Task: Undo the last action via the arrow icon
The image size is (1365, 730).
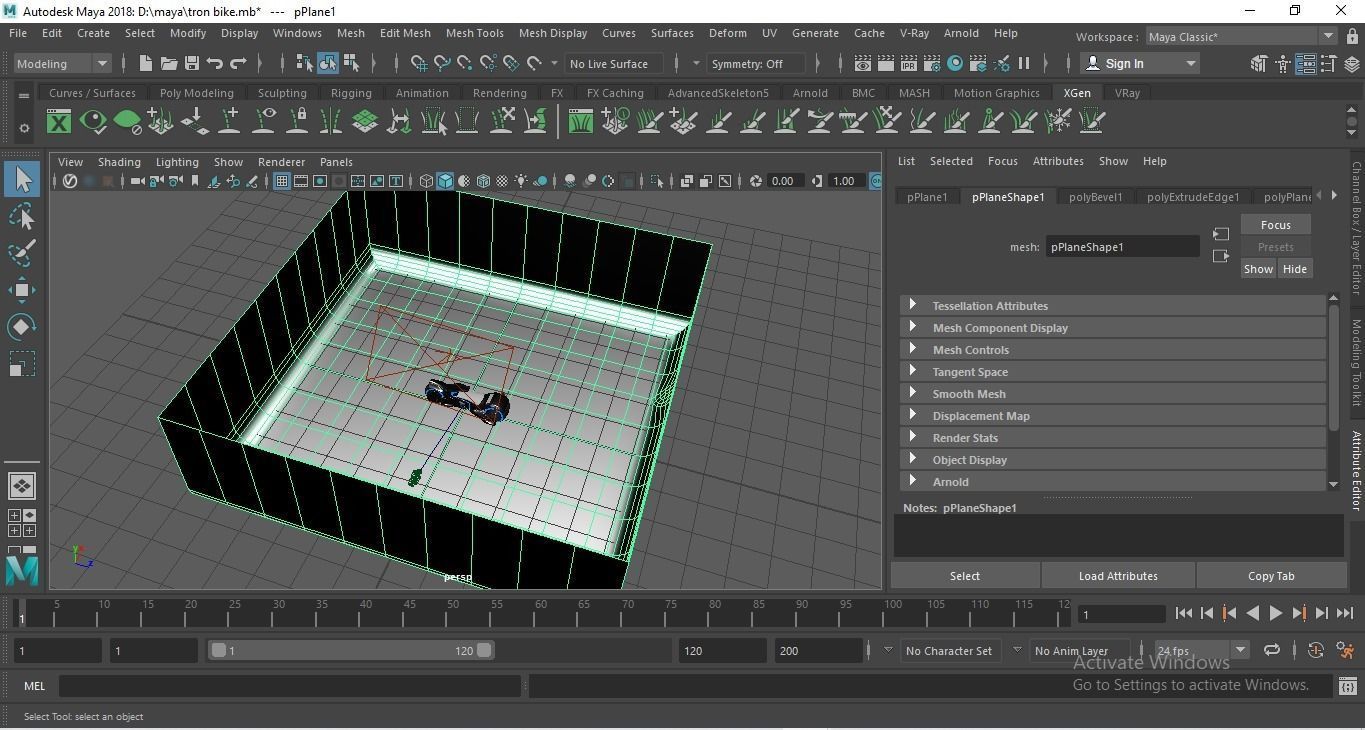Action: tap(215, 63)
